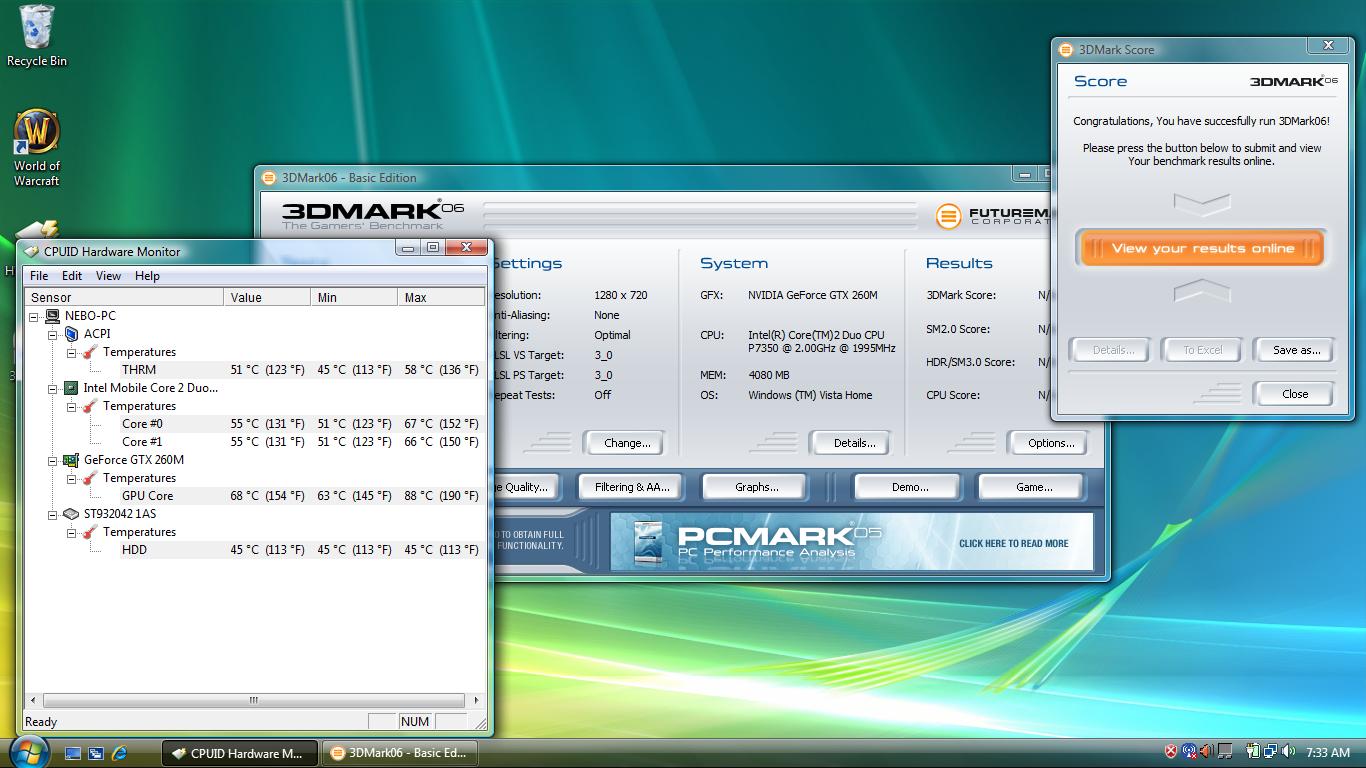
Task: Open the File menu in Hardware Monitor
Action: 39,276
